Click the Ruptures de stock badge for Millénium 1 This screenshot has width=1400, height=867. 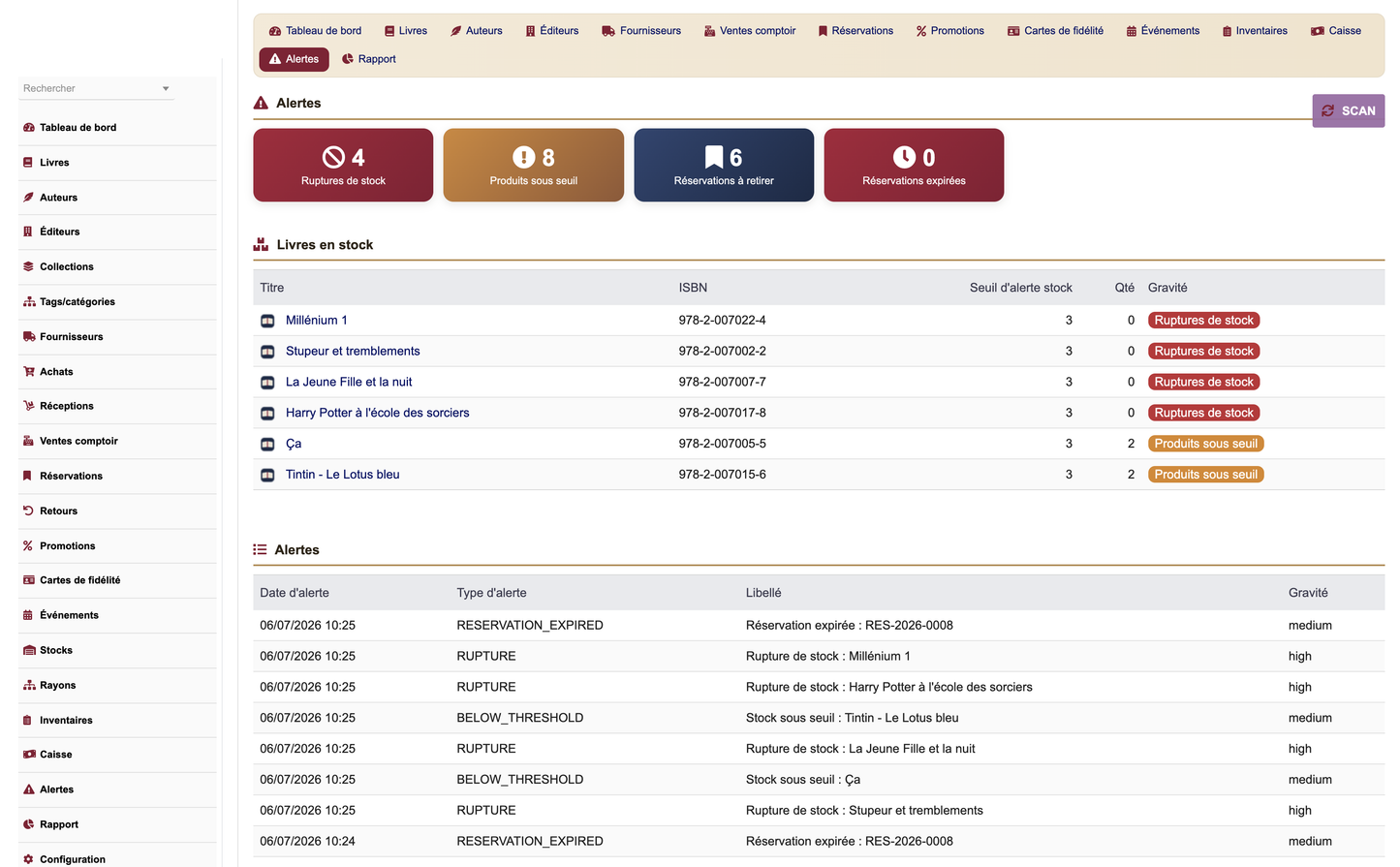click(x=1203, y=321)
